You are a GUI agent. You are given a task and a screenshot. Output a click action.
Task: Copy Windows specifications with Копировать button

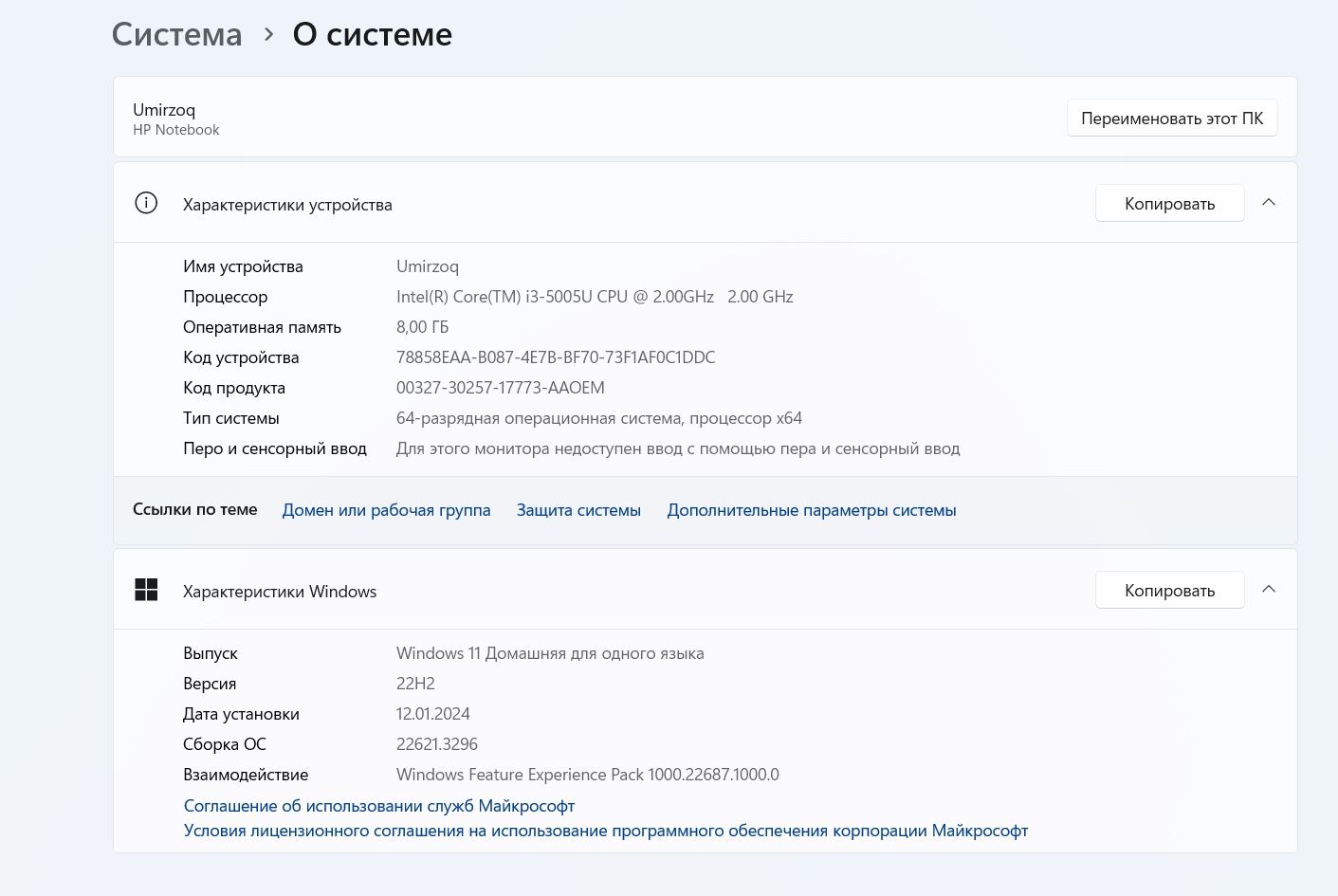click(x=1169, y=590)
